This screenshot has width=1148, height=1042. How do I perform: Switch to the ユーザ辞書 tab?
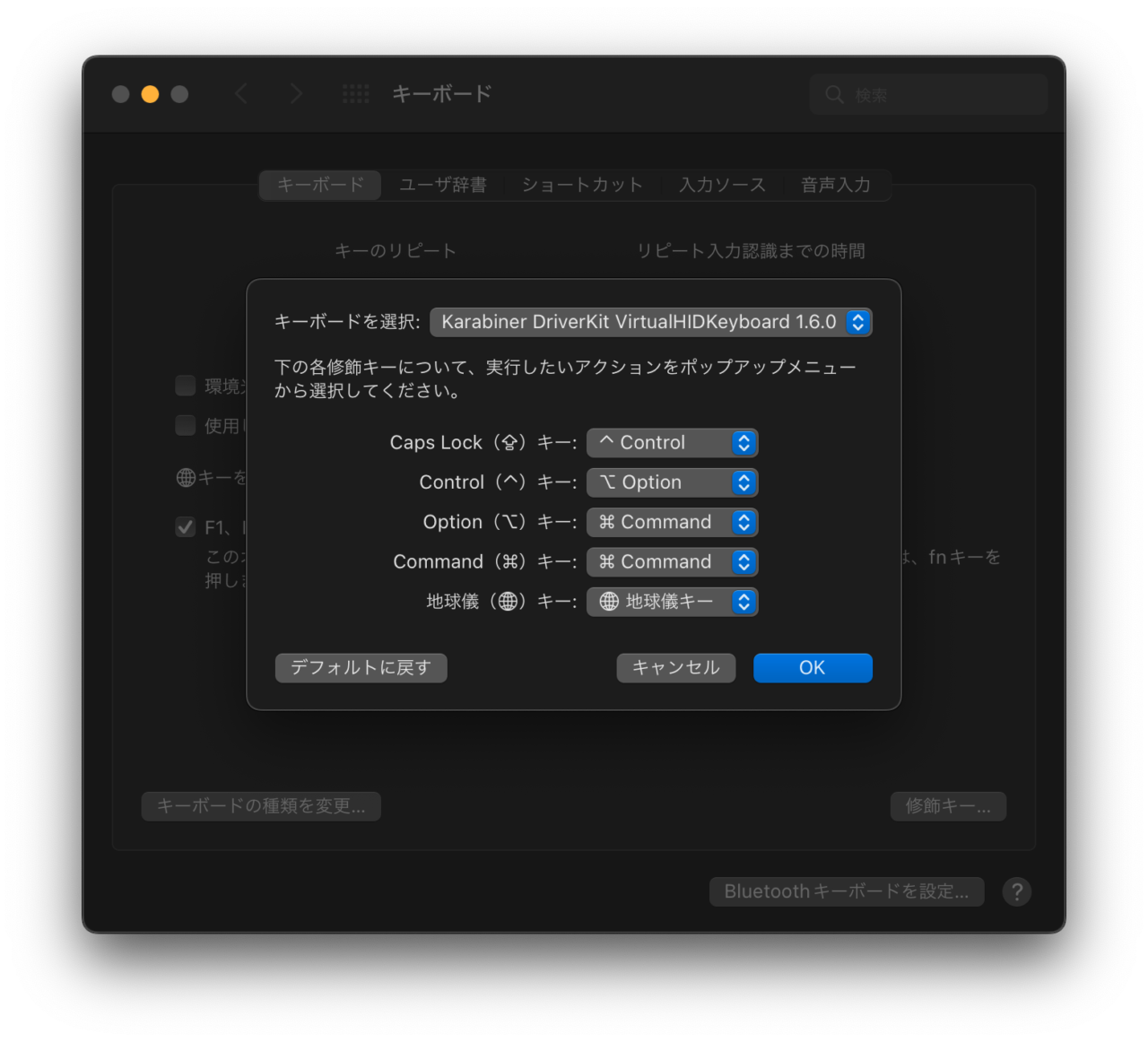tap(443, 185)
